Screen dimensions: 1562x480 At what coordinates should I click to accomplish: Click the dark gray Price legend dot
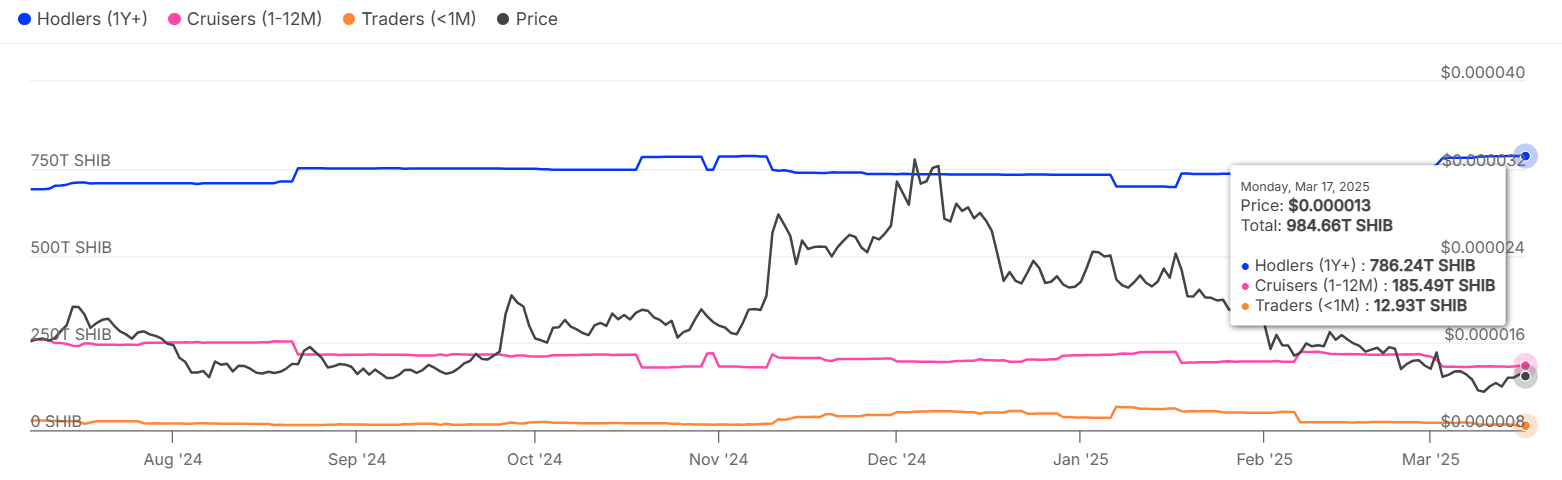click(503, 19)
